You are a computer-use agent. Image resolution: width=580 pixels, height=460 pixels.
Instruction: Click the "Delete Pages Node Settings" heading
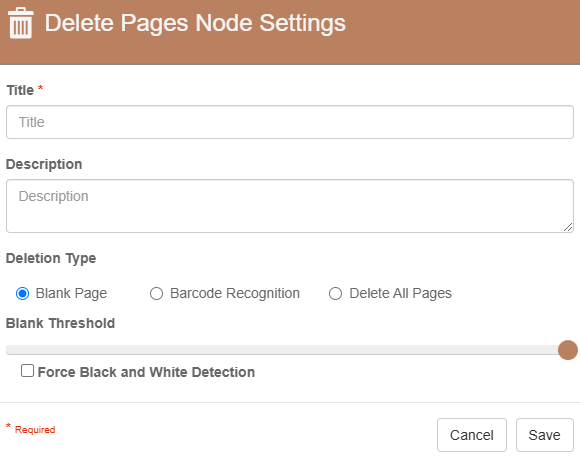[x=195, y=23]
